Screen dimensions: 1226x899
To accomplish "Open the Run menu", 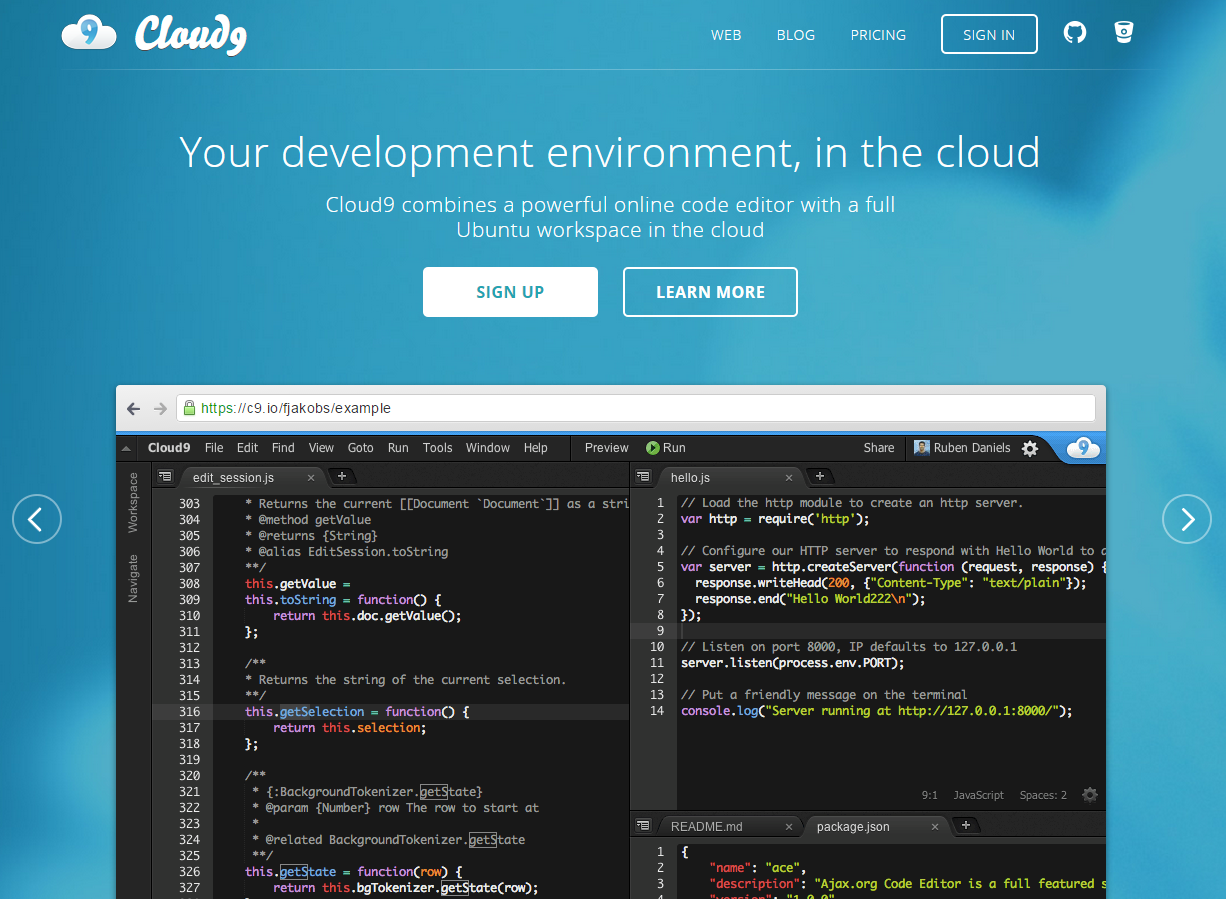I will (398, 448).
